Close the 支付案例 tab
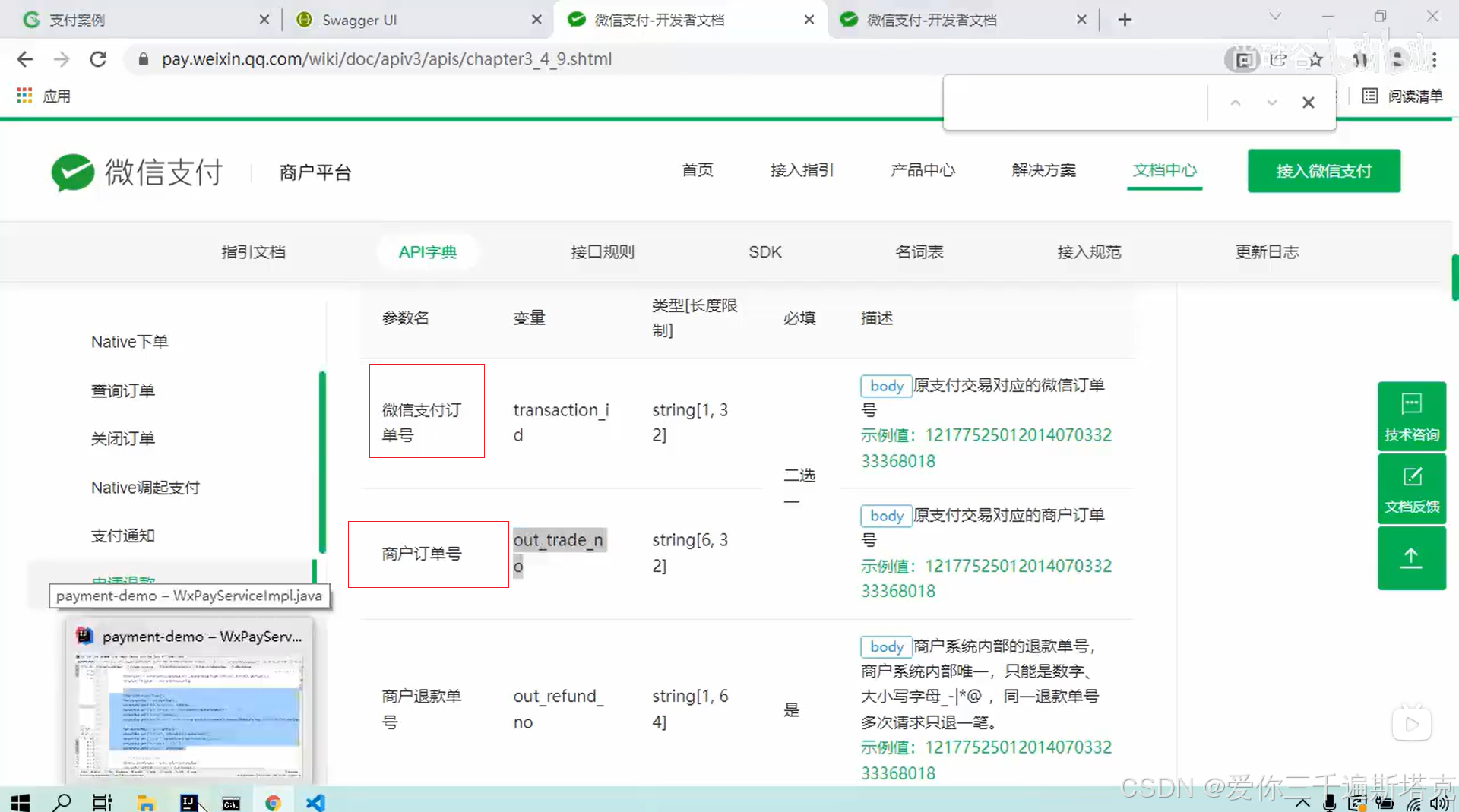Screen dimensions: 1459x812 (264, 20)
